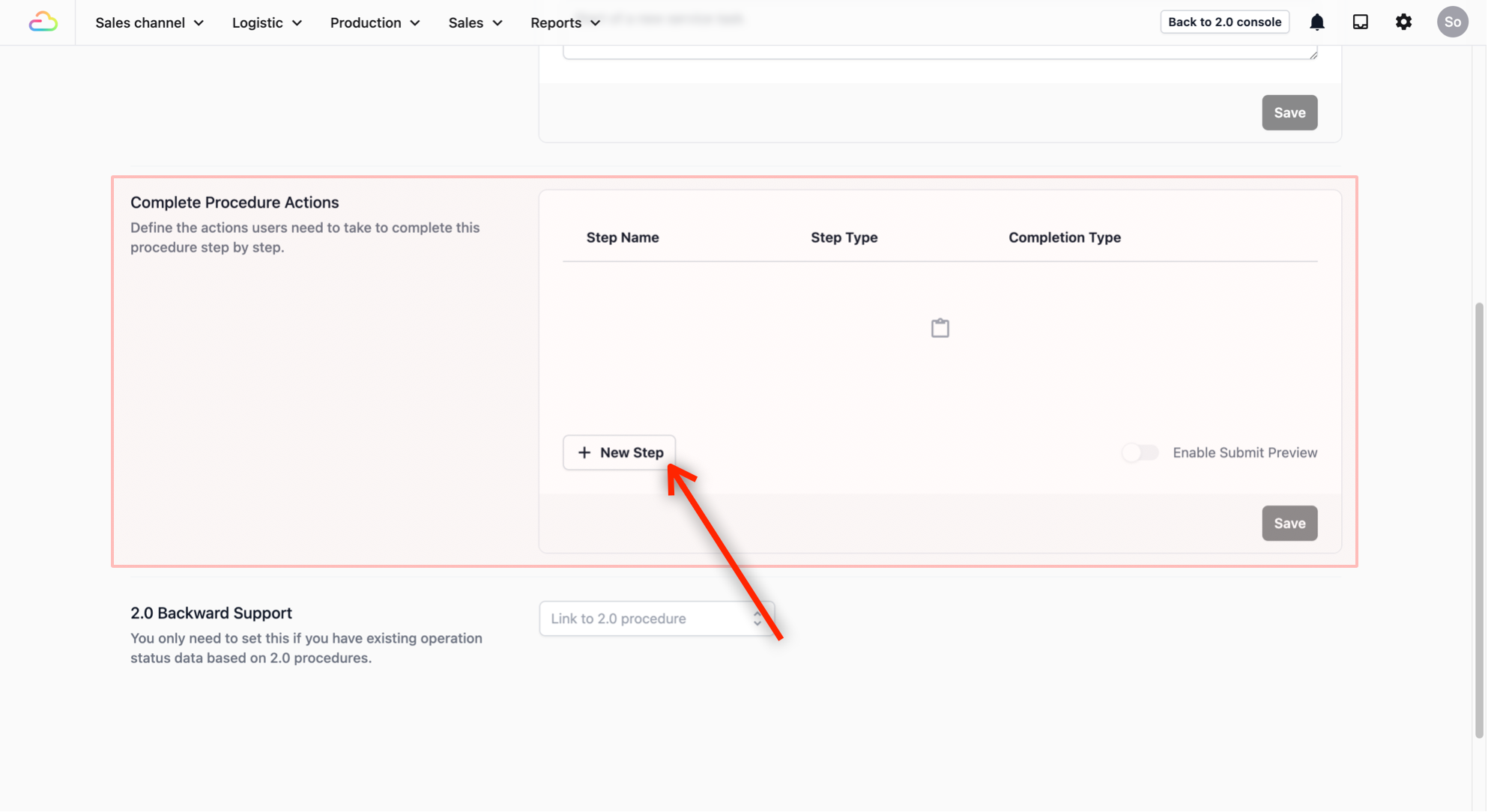Click the Step Name column header
Screen dimensions: 1488x812
[622, 237]
